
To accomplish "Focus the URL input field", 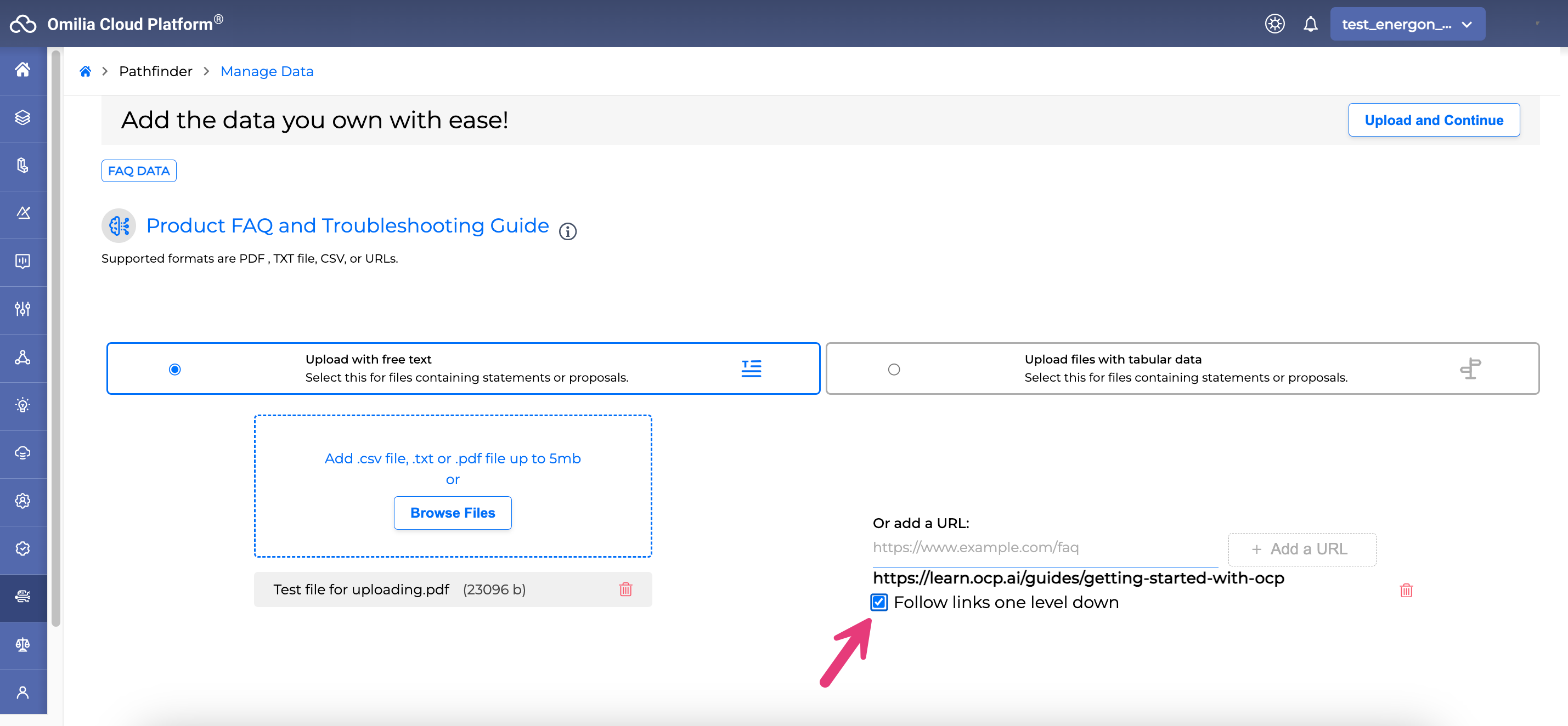I will click(x=1045, y=547).
